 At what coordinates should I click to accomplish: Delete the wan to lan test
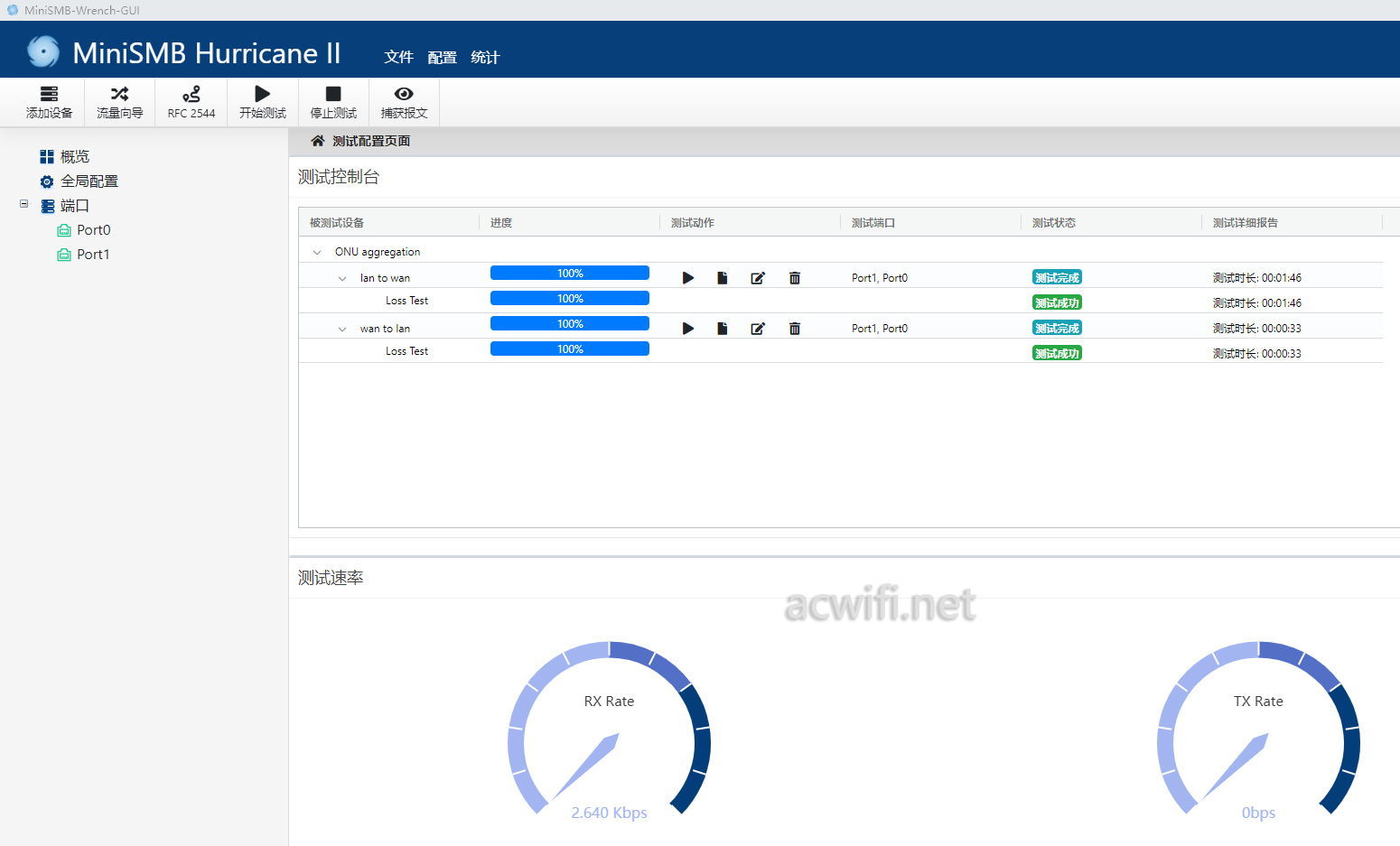(x=795, y=329)
